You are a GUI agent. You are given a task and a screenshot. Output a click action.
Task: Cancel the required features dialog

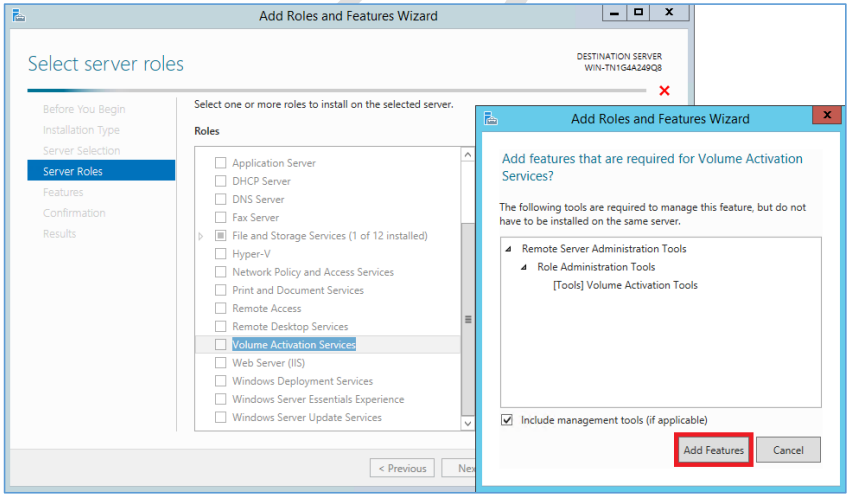[x=788, y=450]
